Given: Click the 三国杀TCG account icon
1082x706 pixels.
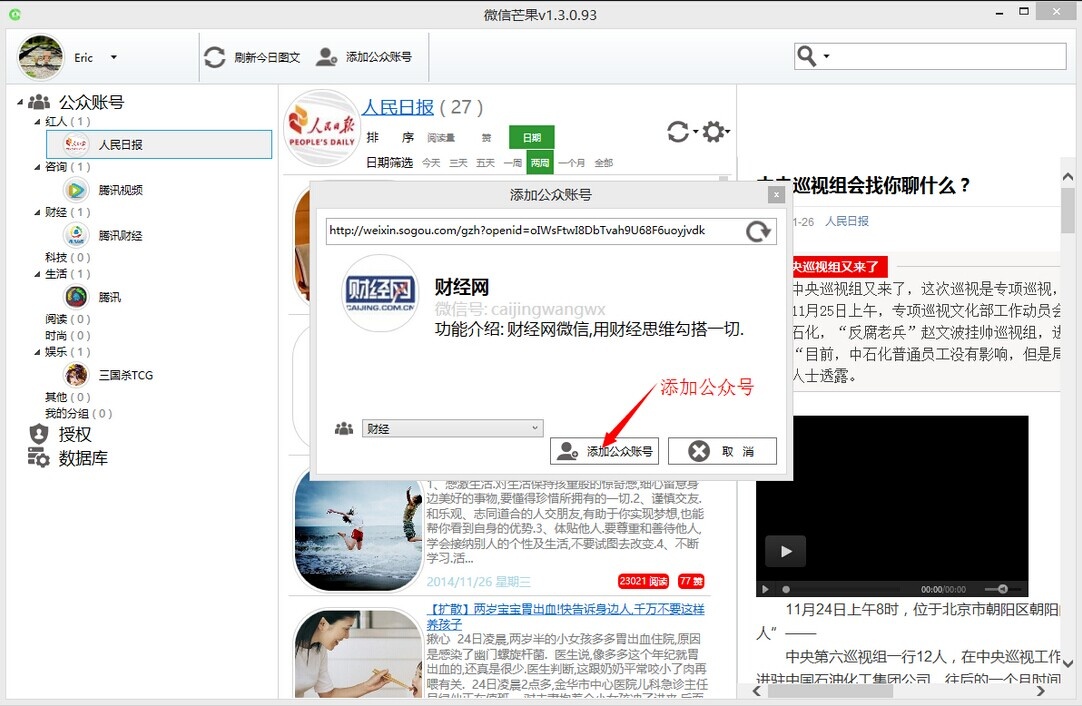Looking at the screenshot, I should click(76, 375).
